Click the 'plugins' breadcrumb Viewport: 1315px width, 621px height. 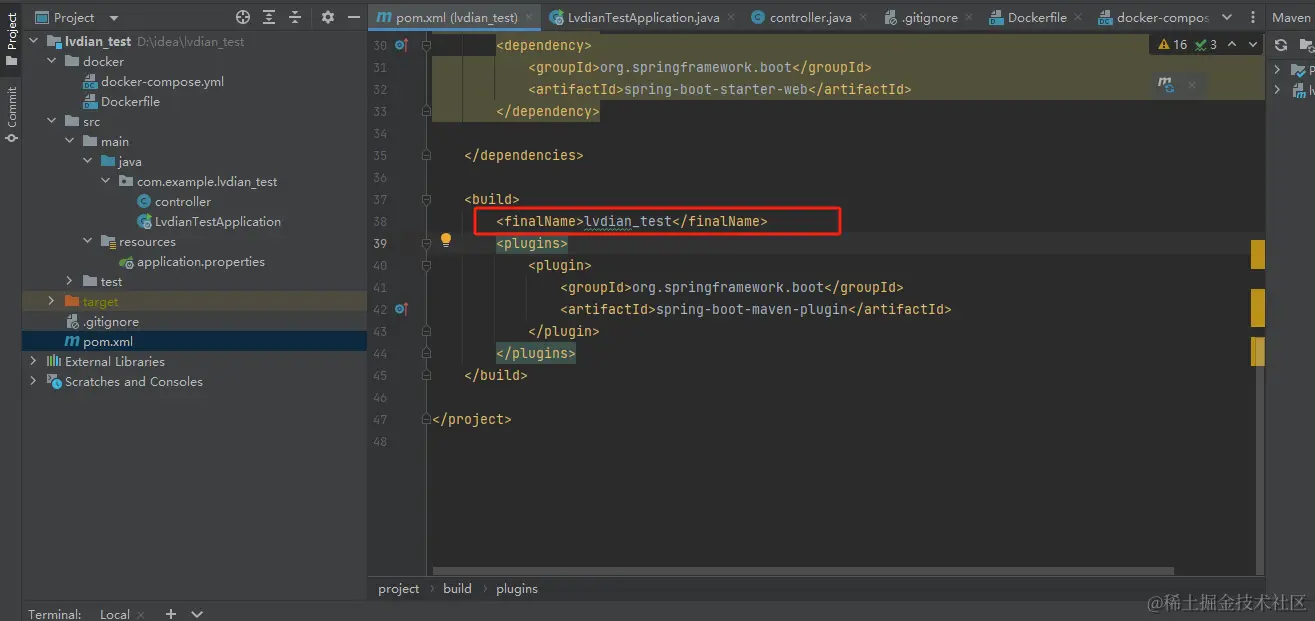[x=517, y=588]
